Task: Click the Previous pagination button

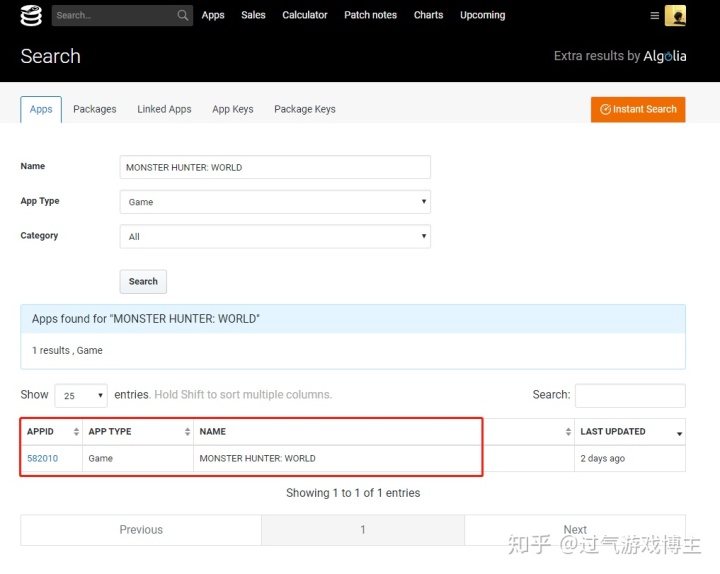Action: pos(141,530)
